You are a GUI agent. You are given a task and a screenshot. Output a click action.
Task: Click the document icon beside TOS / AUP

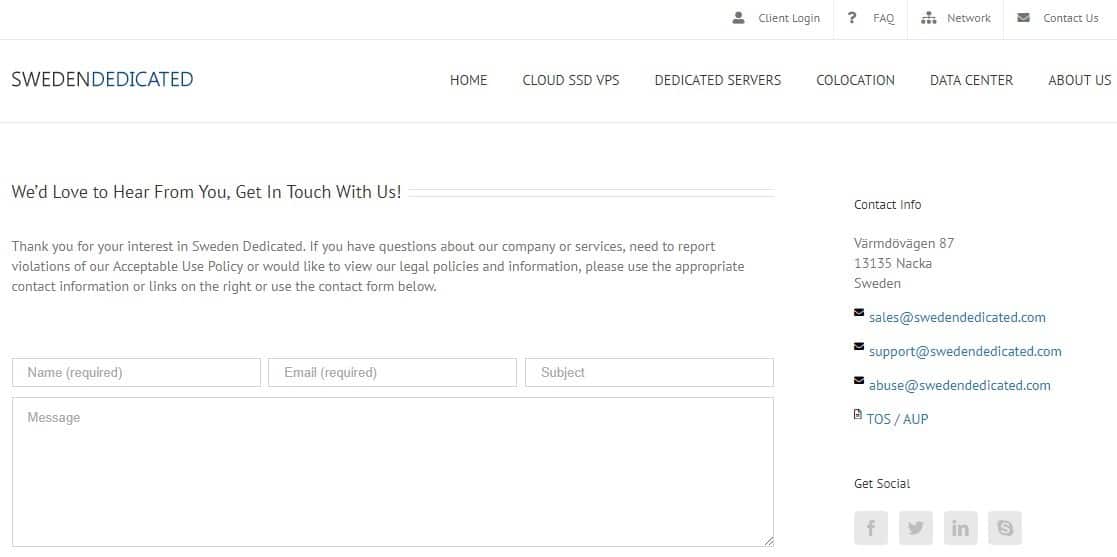click(858, 414)
